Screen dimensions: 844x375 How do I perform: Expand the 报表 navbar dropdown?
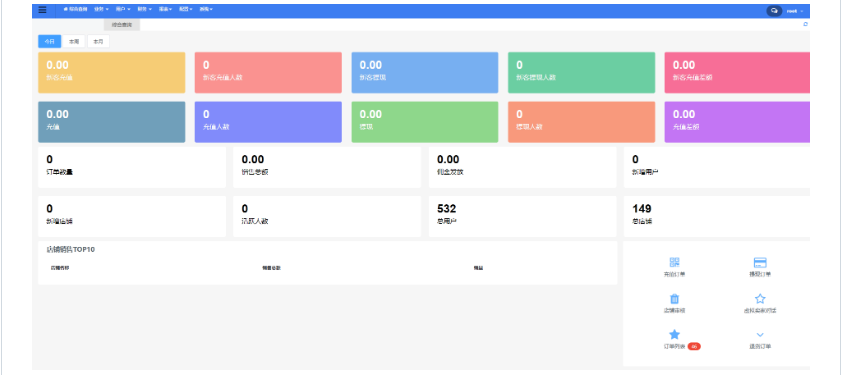[165, 10]
